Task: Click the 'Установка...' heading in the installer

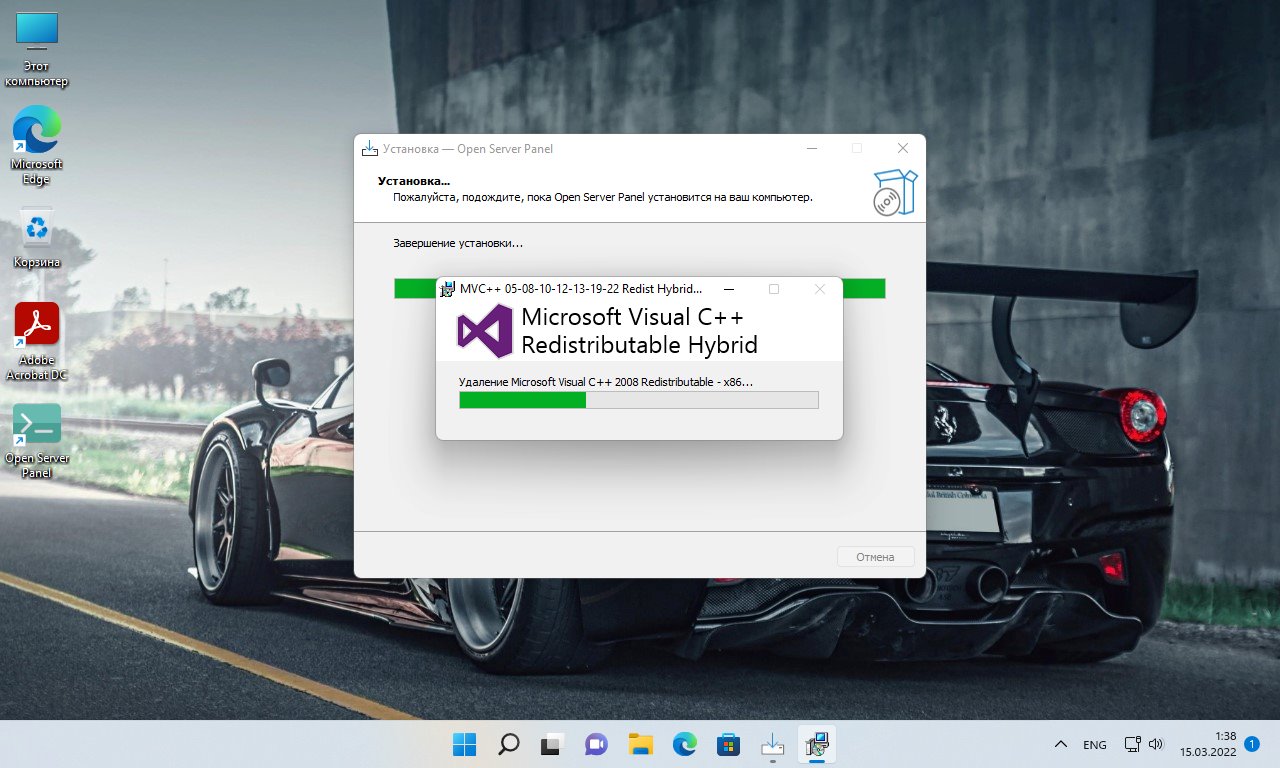Action: tap(414, 181)
